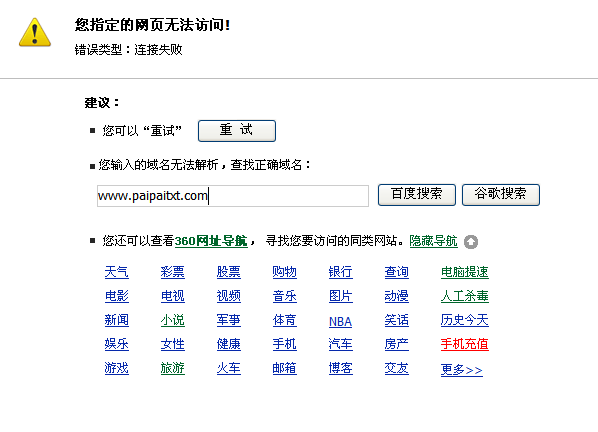Viewport: 598px width, 432px height.
Task: Collapse navigation via 隐藏导航 link
Action: (433, 241)
